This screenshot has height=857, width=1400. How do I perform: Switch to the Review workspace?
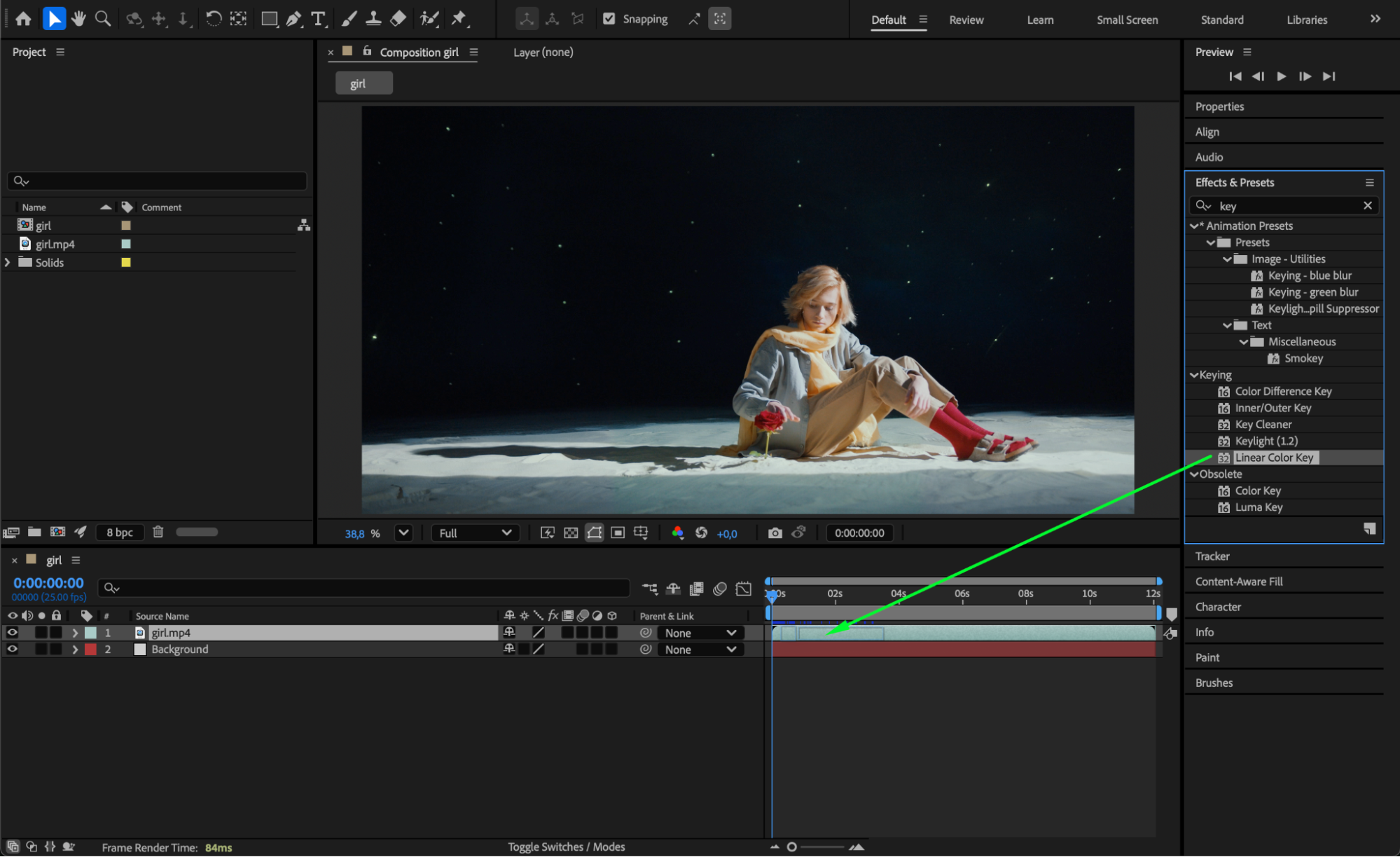(x=966, y=20)
